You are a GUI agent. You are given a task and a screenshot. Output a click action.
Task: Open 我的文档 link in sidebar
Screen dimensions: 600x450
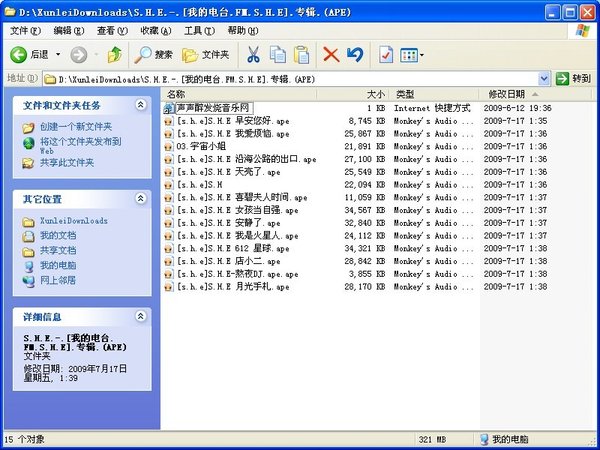click(x=58, y=235)
